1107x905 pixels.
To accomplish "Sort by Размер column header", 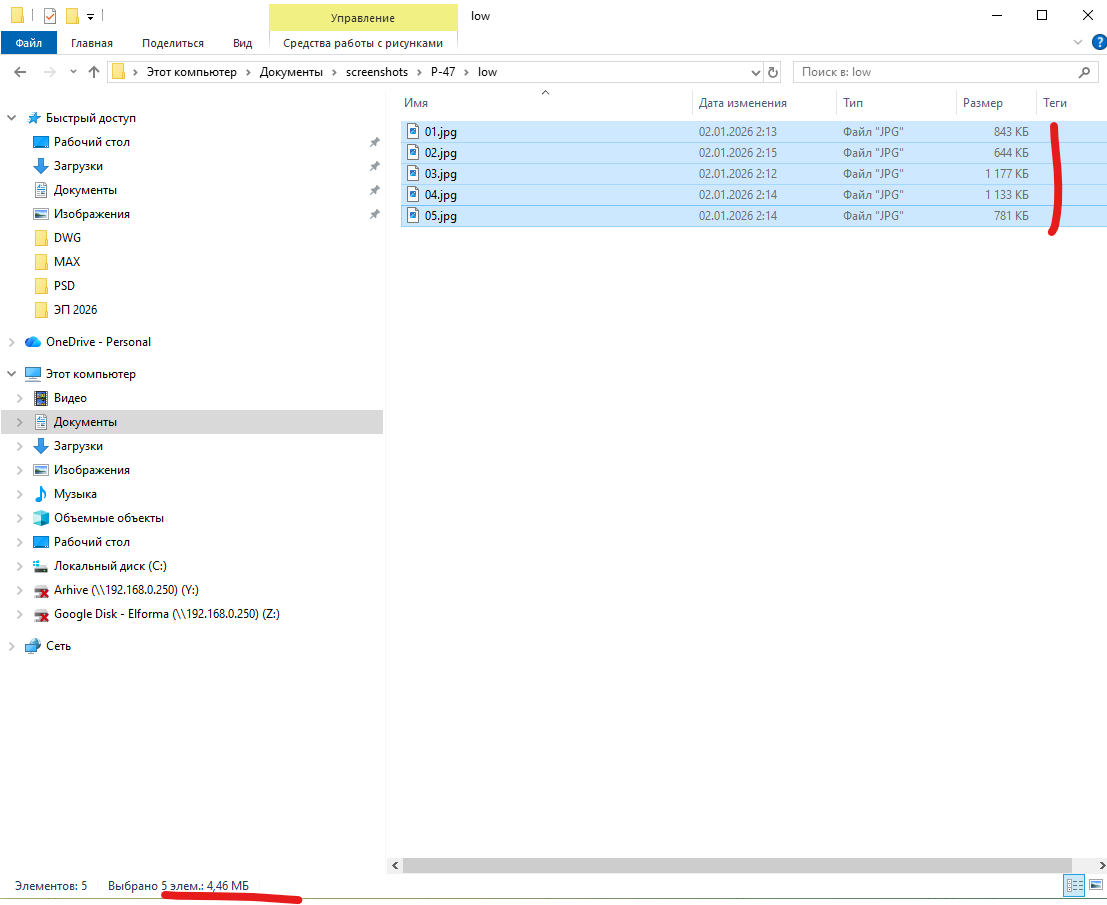I will (x=982, y=103).
